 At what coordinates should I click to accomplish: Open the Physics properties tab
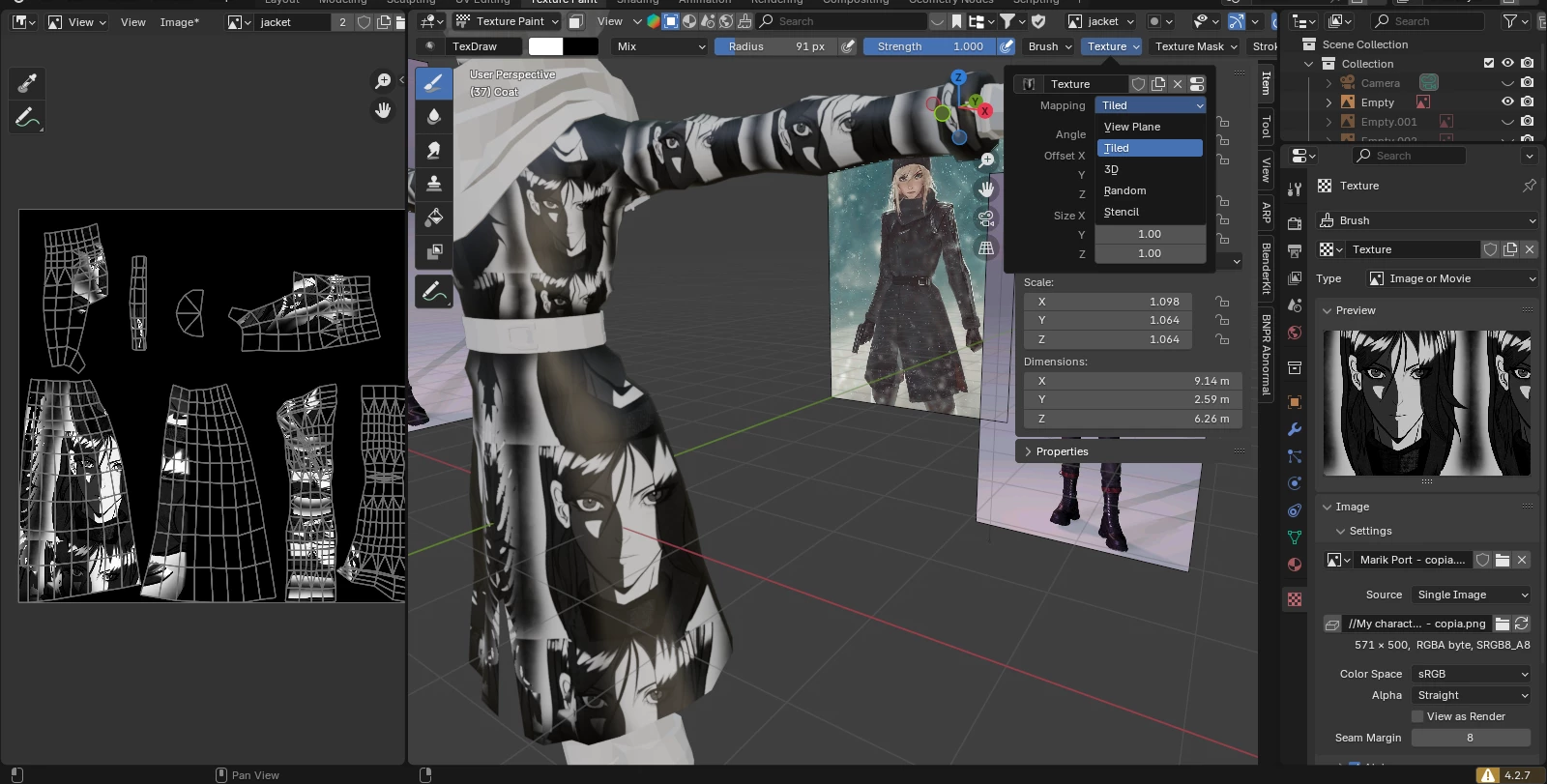tap(1295, 483)
